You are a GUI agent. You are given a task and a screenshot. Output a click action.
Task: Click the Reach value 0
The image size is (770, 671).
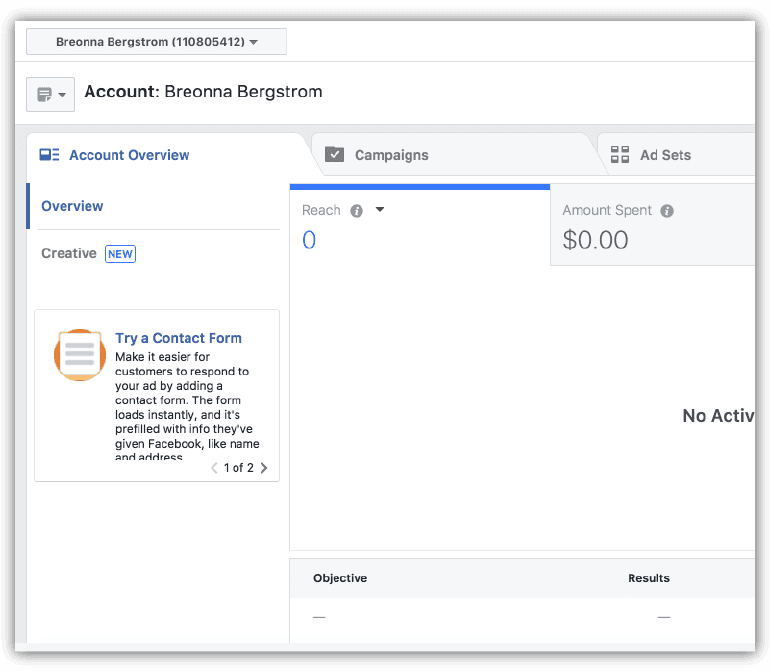[309, 240]
